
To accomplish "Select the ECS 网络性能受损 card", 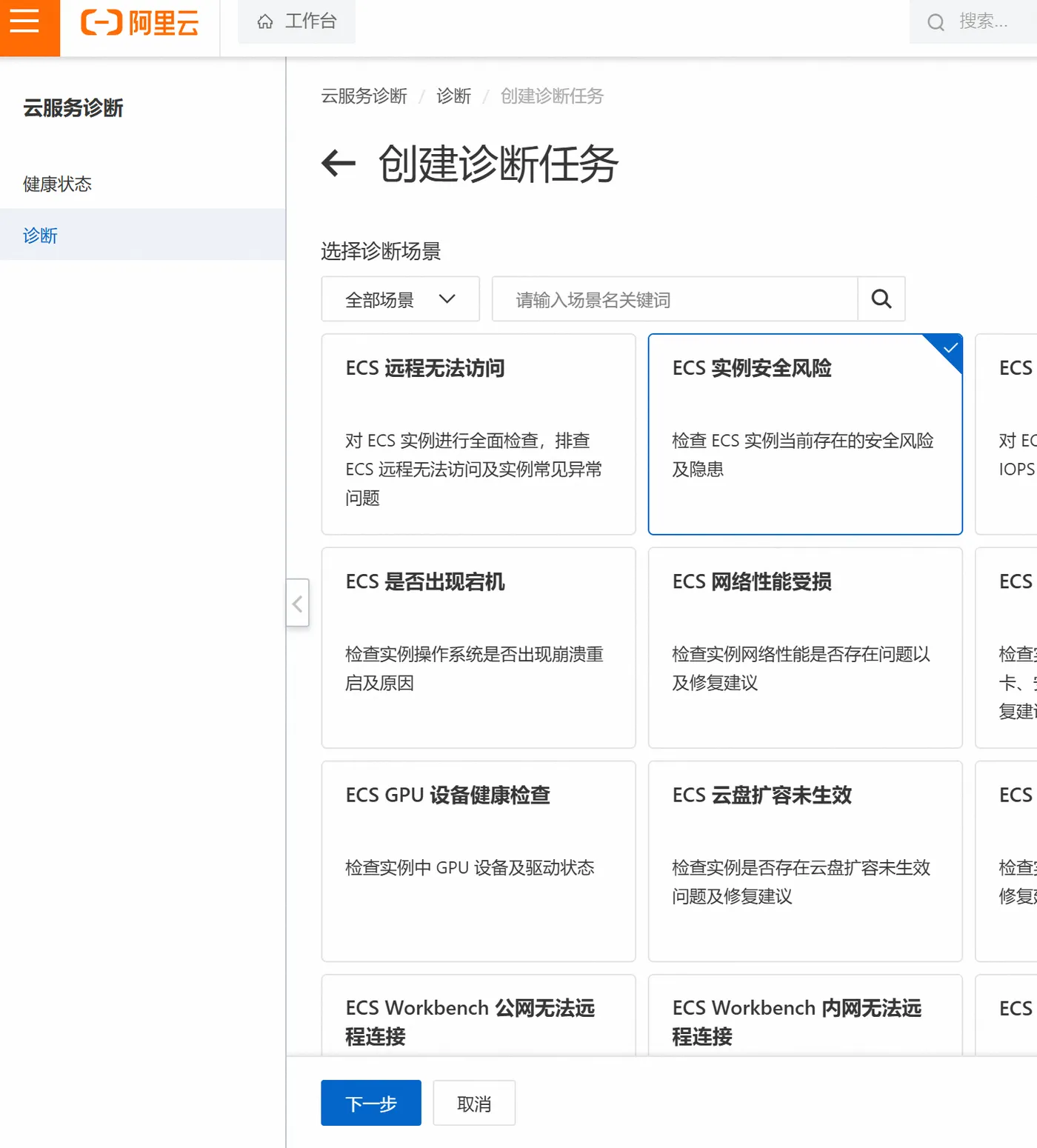I will 805,648.
